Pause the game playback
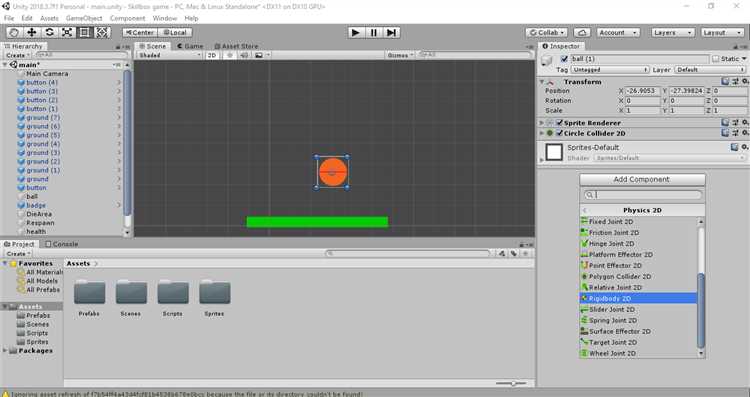This screenshot has height=397, width=750. coord(373,33)
